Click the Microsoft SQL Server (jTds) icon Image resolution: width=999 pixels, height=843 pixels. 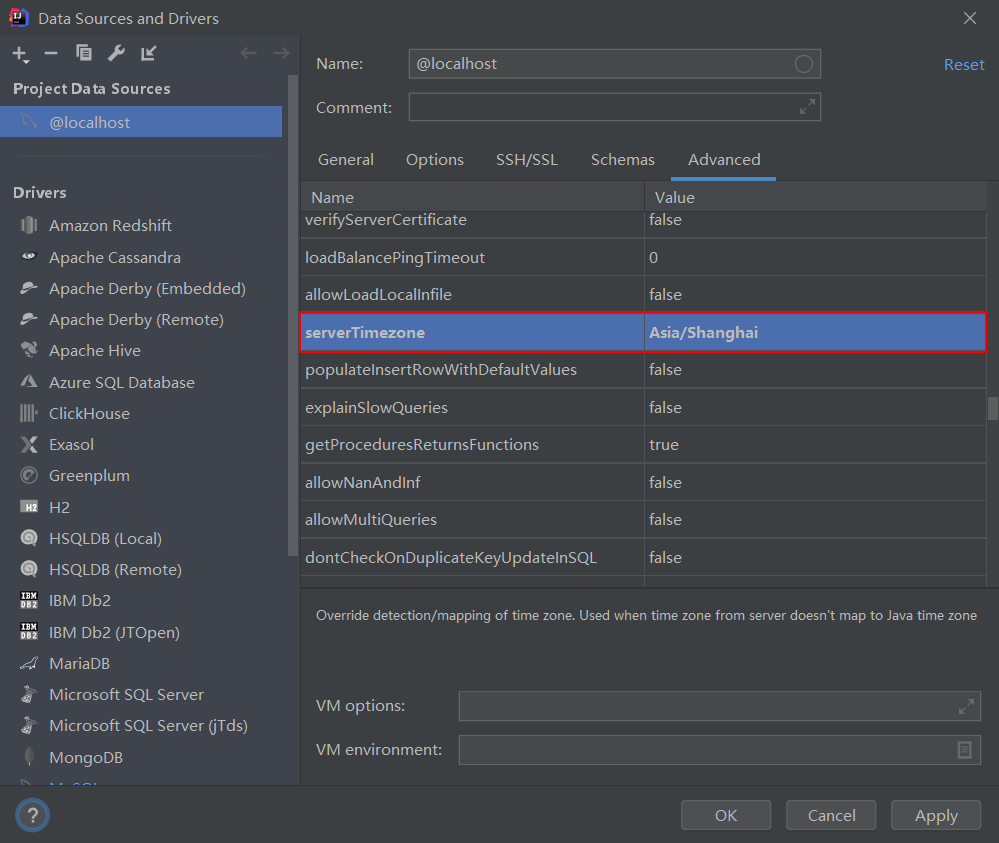tap(29, 725)
